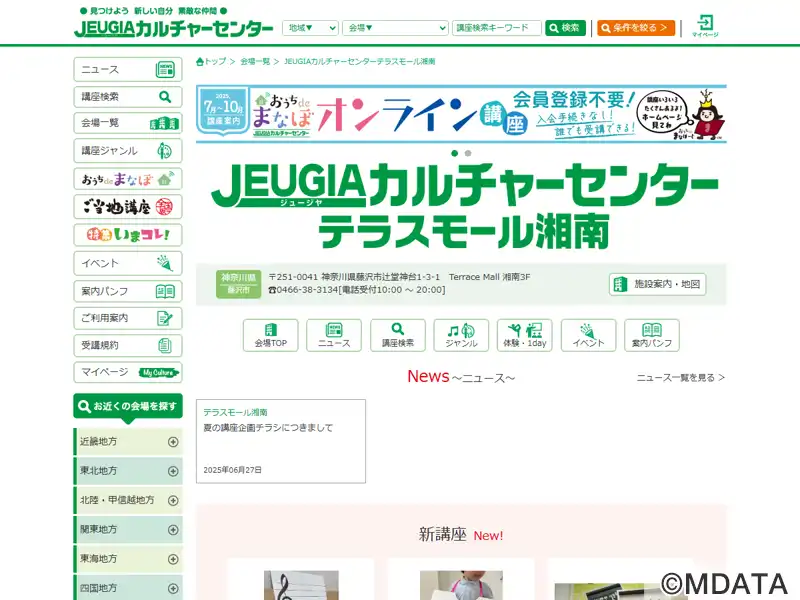Open the 会場 venue dropdown
This screenshot has height=600, width=800.
coord(395,28)
